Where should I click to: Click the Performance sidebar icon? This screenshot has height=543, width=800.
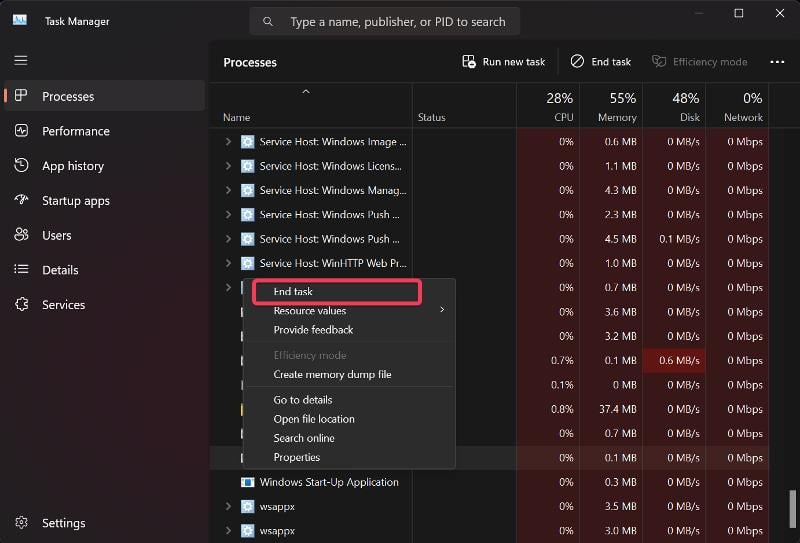(21, 130)
